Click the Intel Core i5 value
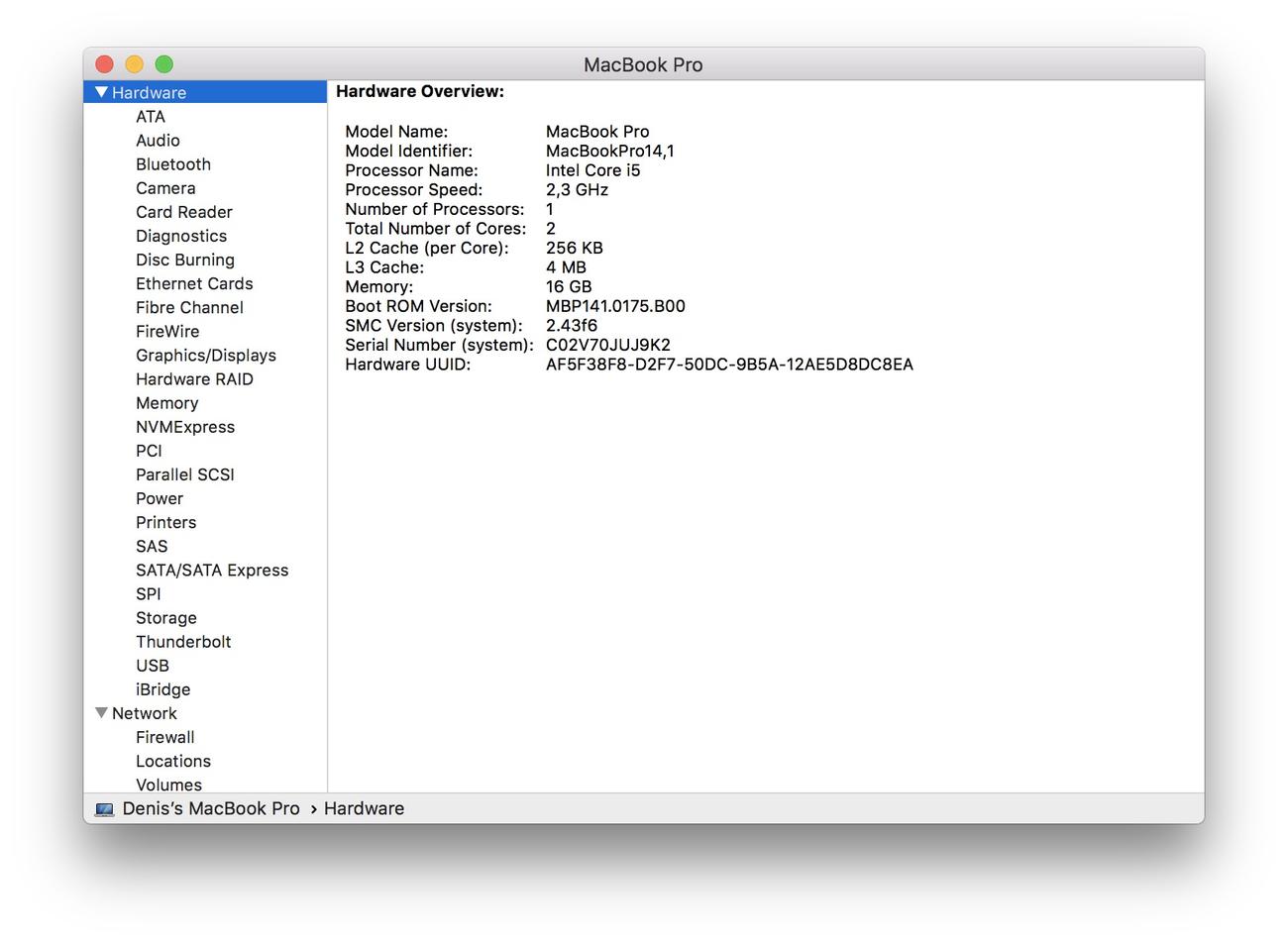Image resolution: width=1288 pixels, height=943 pixels. tap(593, 170)
